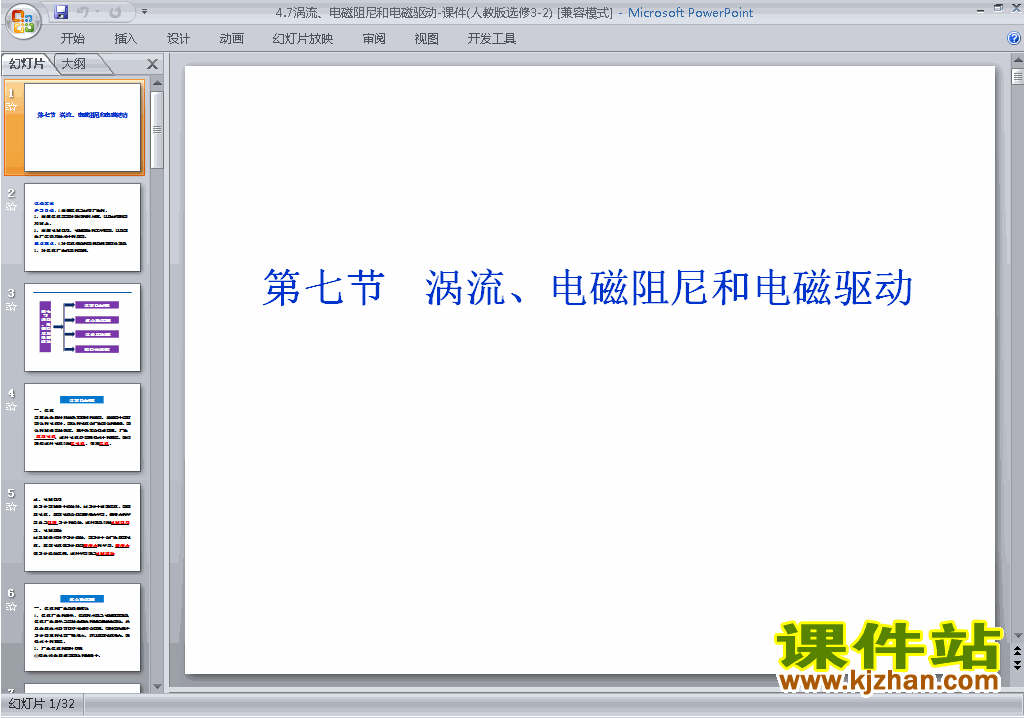The width and height of the screenshot is (1024, 718).
Task: Switch to the 幻灯片 pane tab
Action: click(x=27, y=63)
